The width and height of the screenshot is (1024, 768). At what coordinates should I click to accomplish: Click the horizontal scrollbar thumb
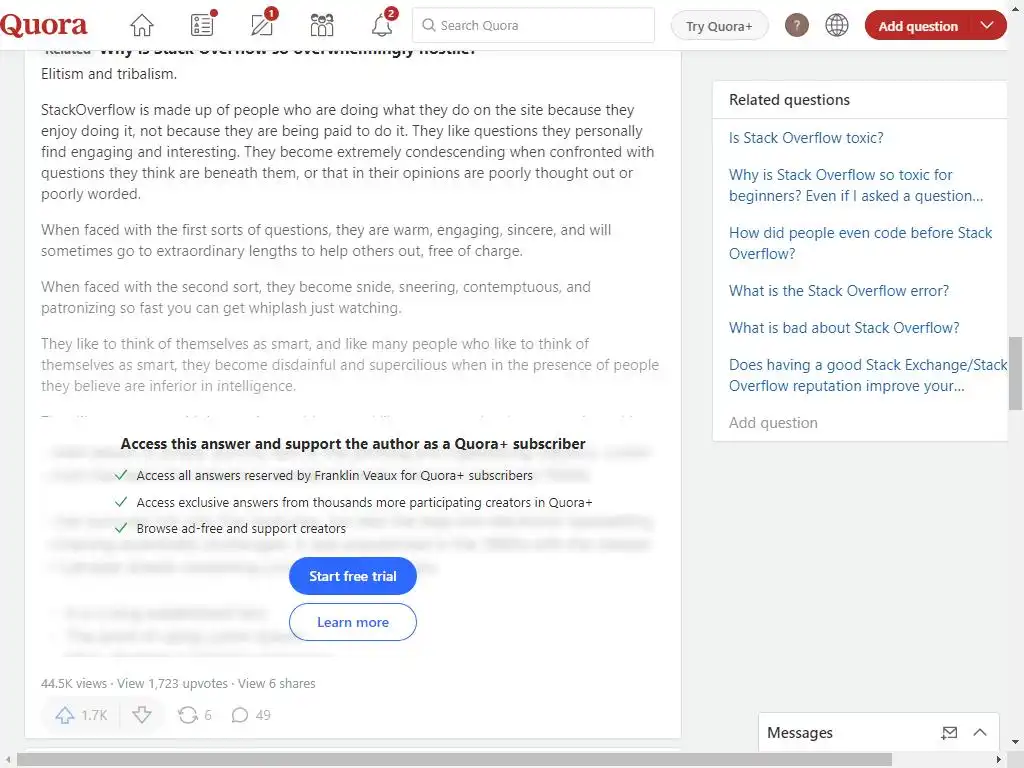click(455, 759)
